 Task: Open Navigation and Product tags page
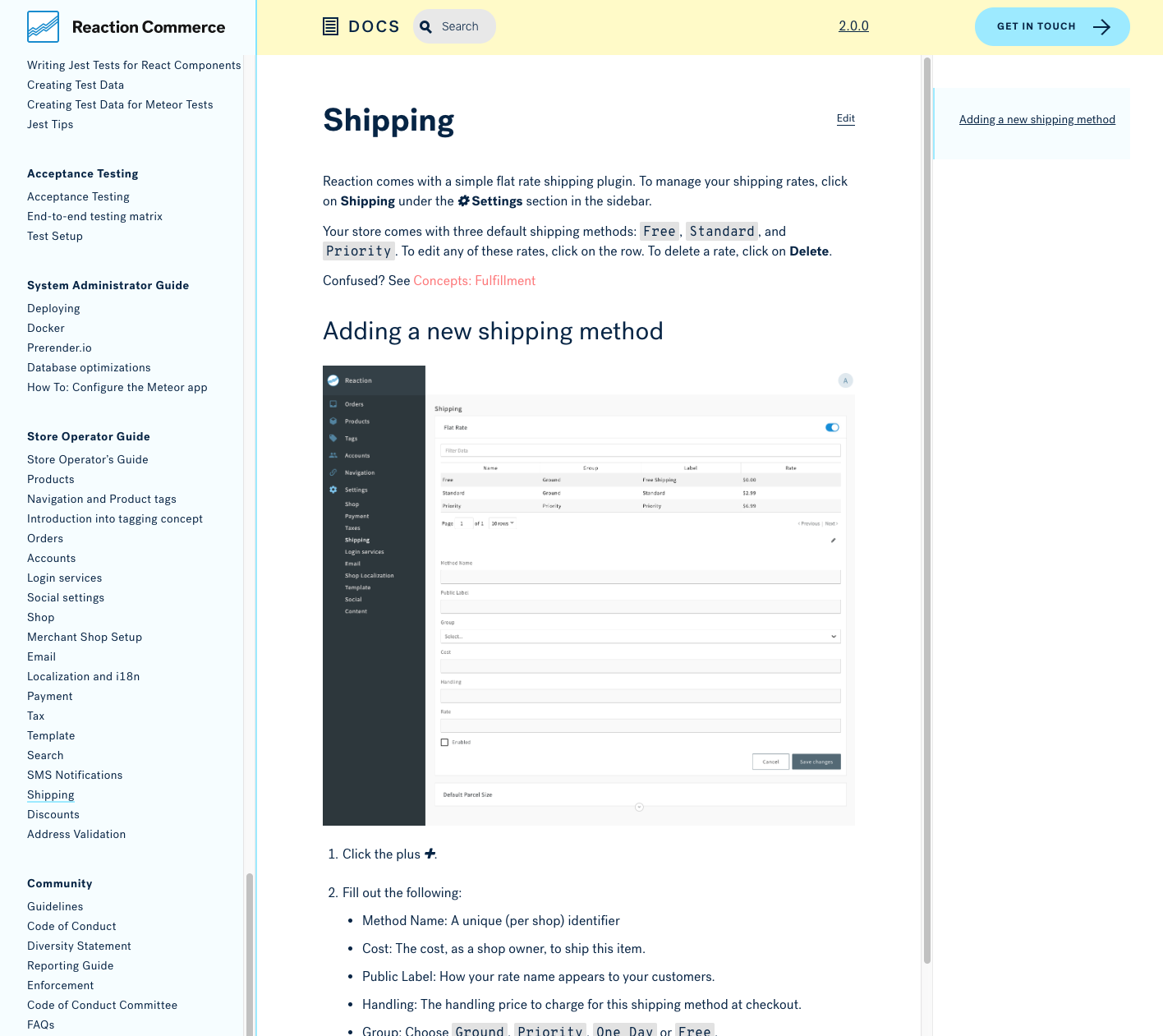click(102, 500)
